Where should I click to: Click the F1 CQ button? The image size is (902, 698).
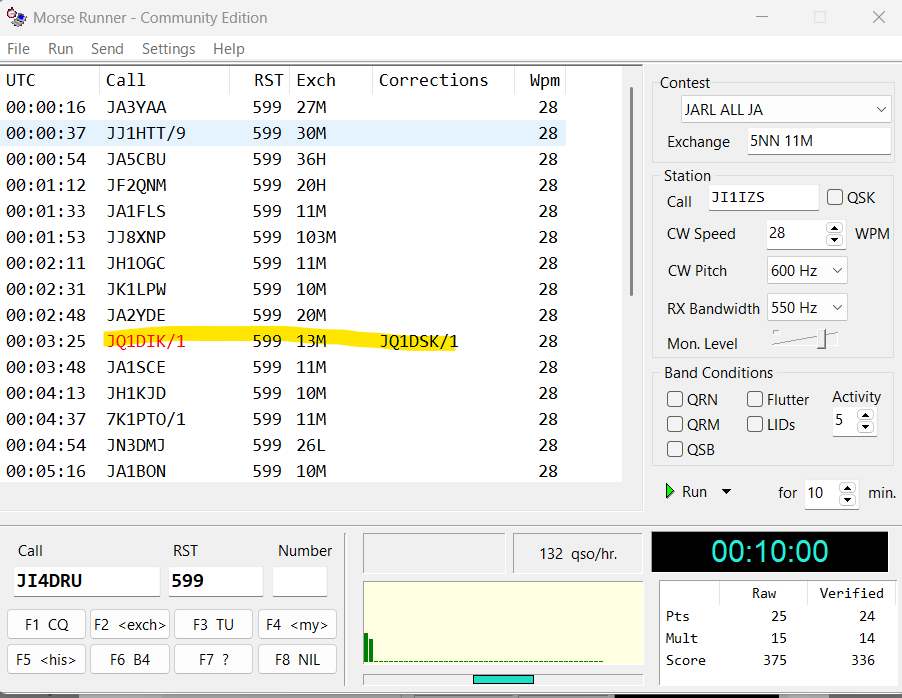47,624
